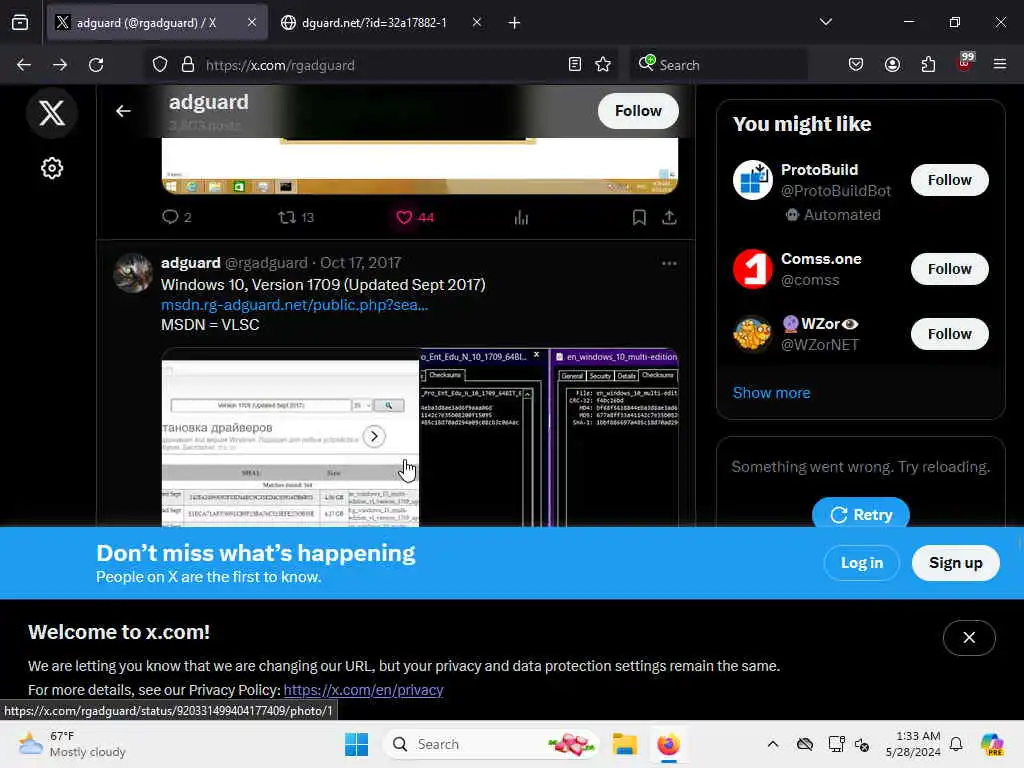The width and height of the screenshot is (1024, 768).
Task: View post analytics bar chart icon
Action: (520, 217)
